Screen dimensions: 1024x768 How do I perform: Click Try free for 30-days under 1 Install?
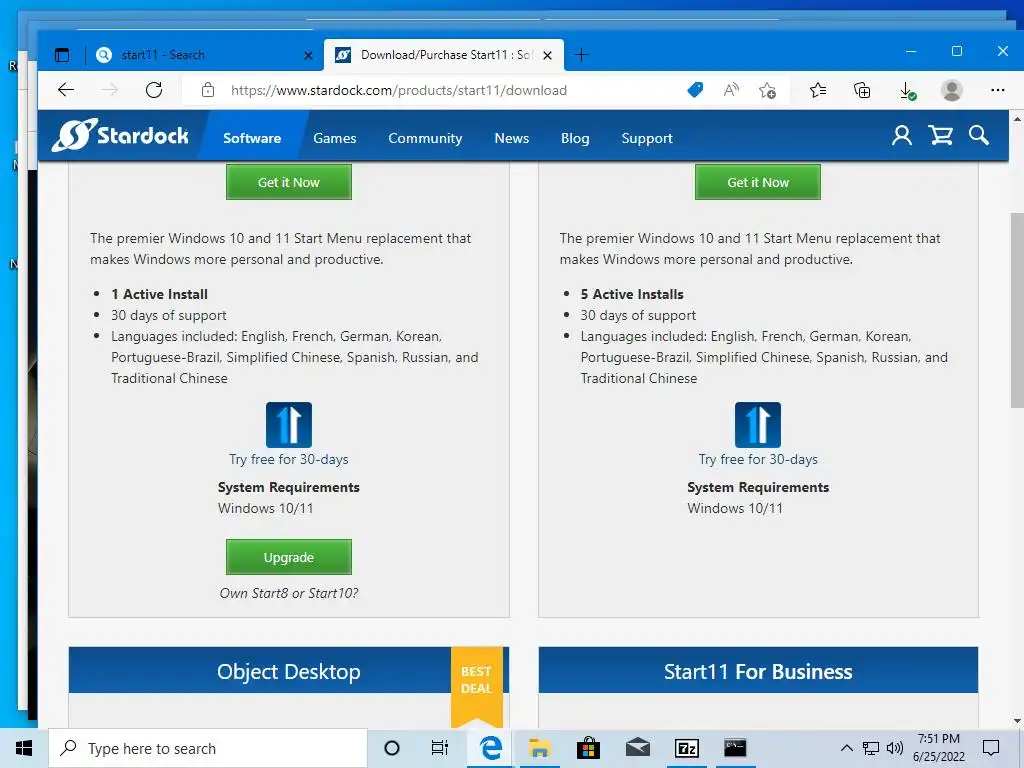point(289,459)
